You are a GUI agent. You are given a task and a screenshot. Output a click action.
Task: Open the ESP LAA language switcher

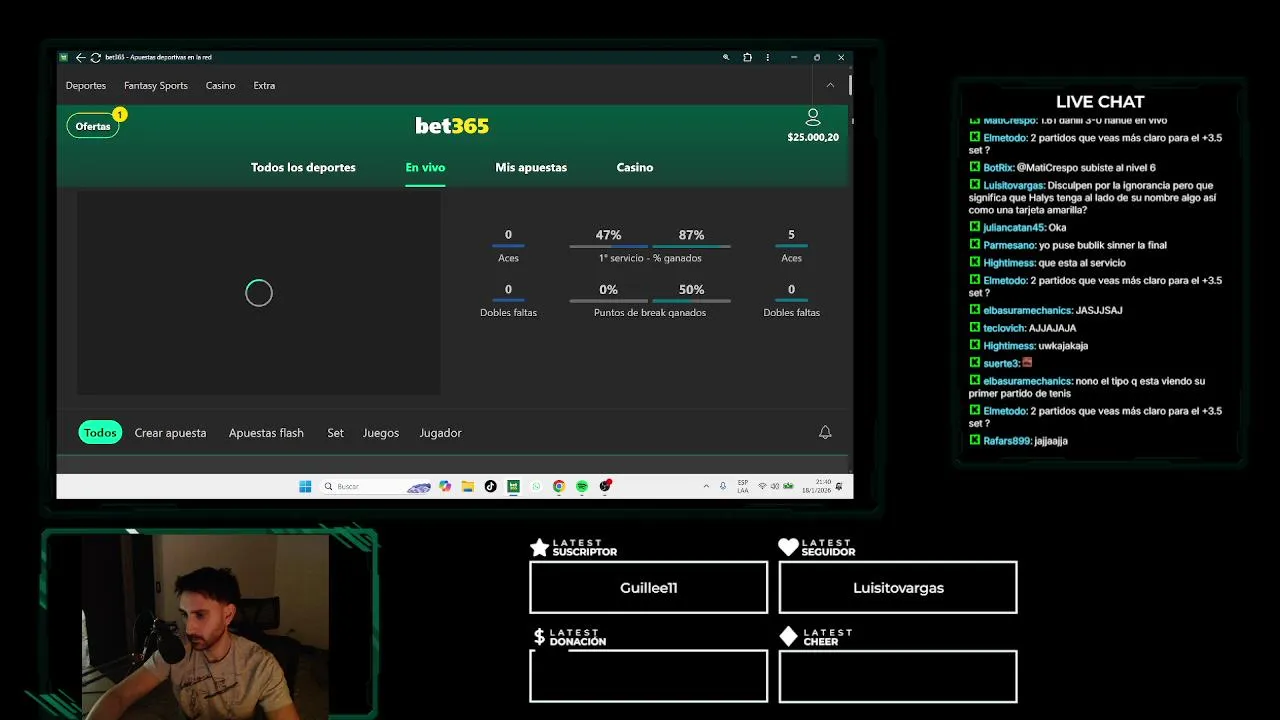(743, 486)
